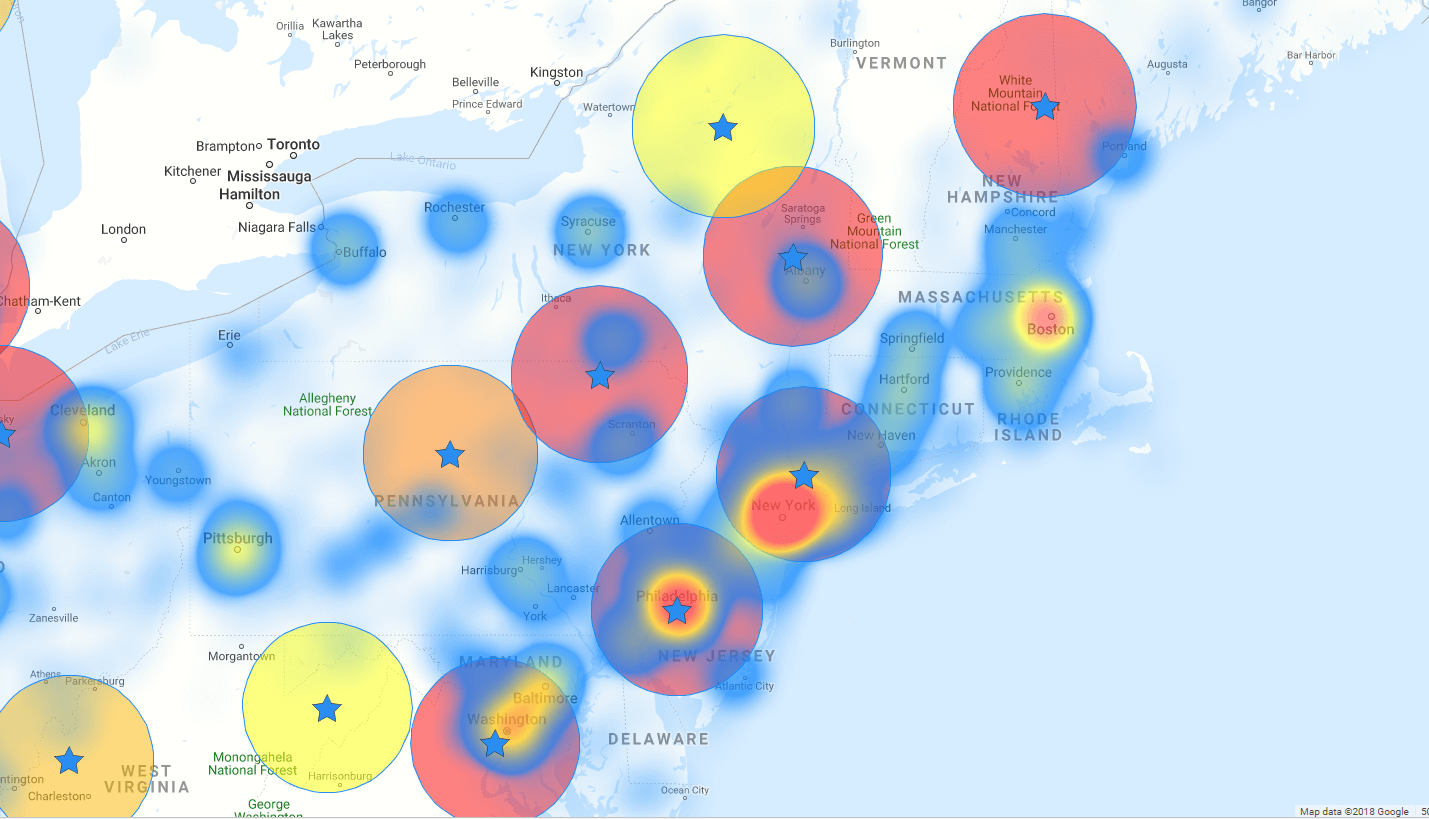This screenshot has width=1429, height=819.
Task: Click the star marker on White Mountain National Forest
Action: pos(1045,106)
